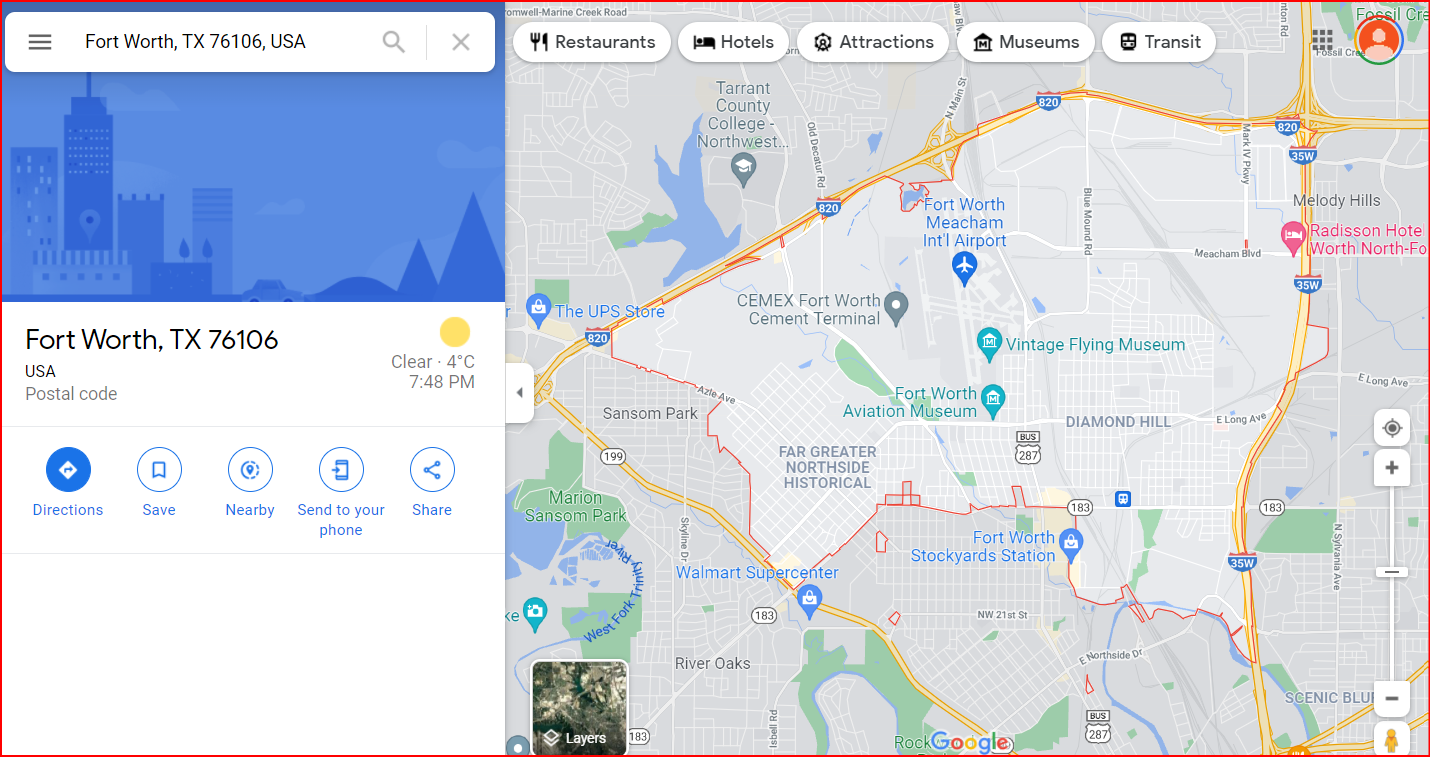Open the hamburger main menu
1430x757 pixels.
pyautogui.click(x=40, y=42)
